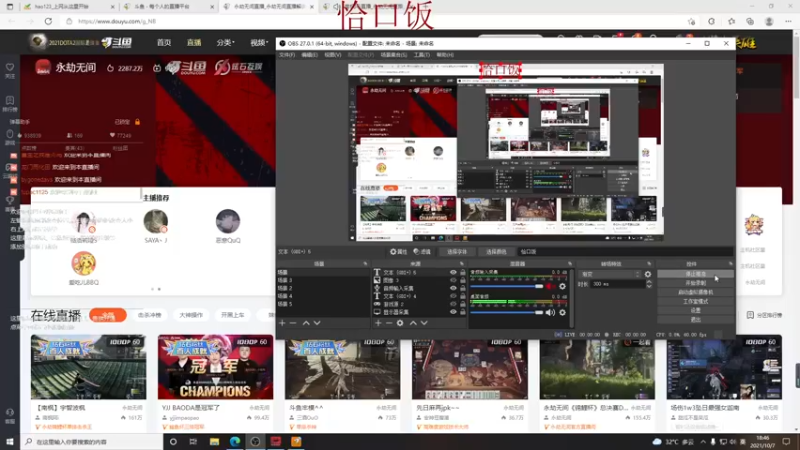Click the desktop audio volume slider

point(507,312)
